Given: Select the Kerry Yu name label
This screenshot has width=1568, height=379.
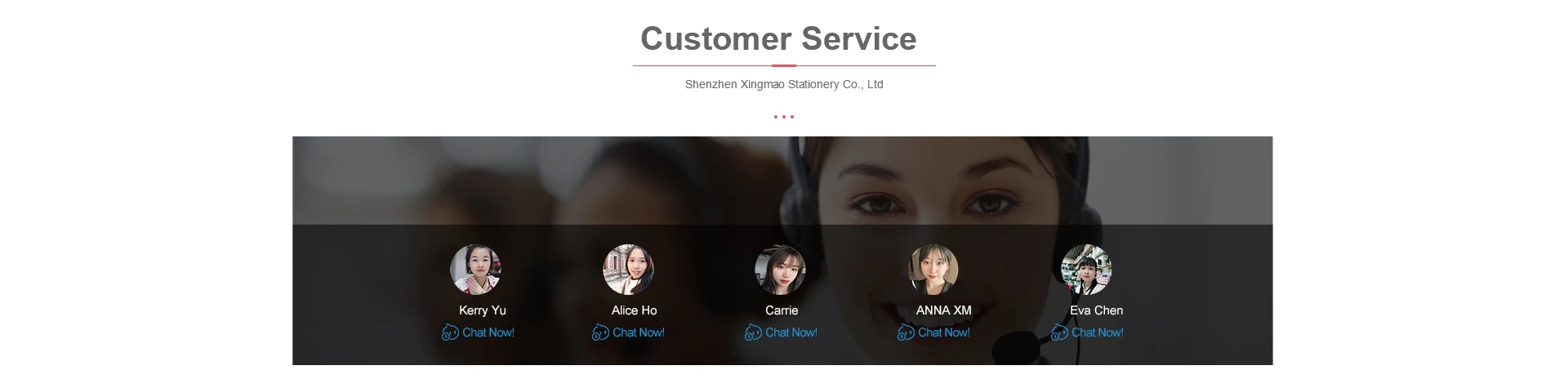Looking at the screenshot, I should click(x=483, y=310).
